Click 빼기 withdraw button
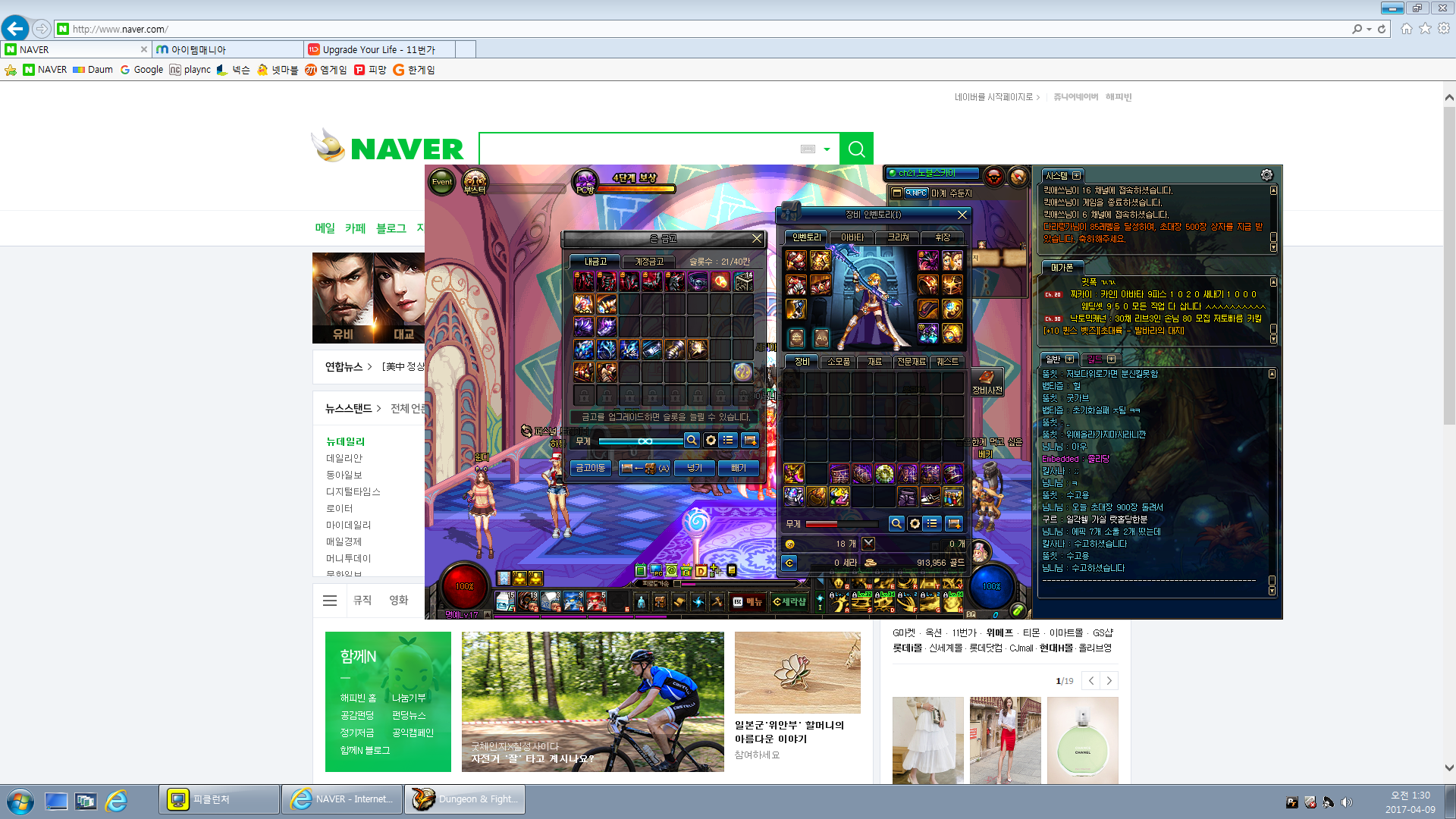The width and height of the screenshot is (1456, 819). pos(739,469)
